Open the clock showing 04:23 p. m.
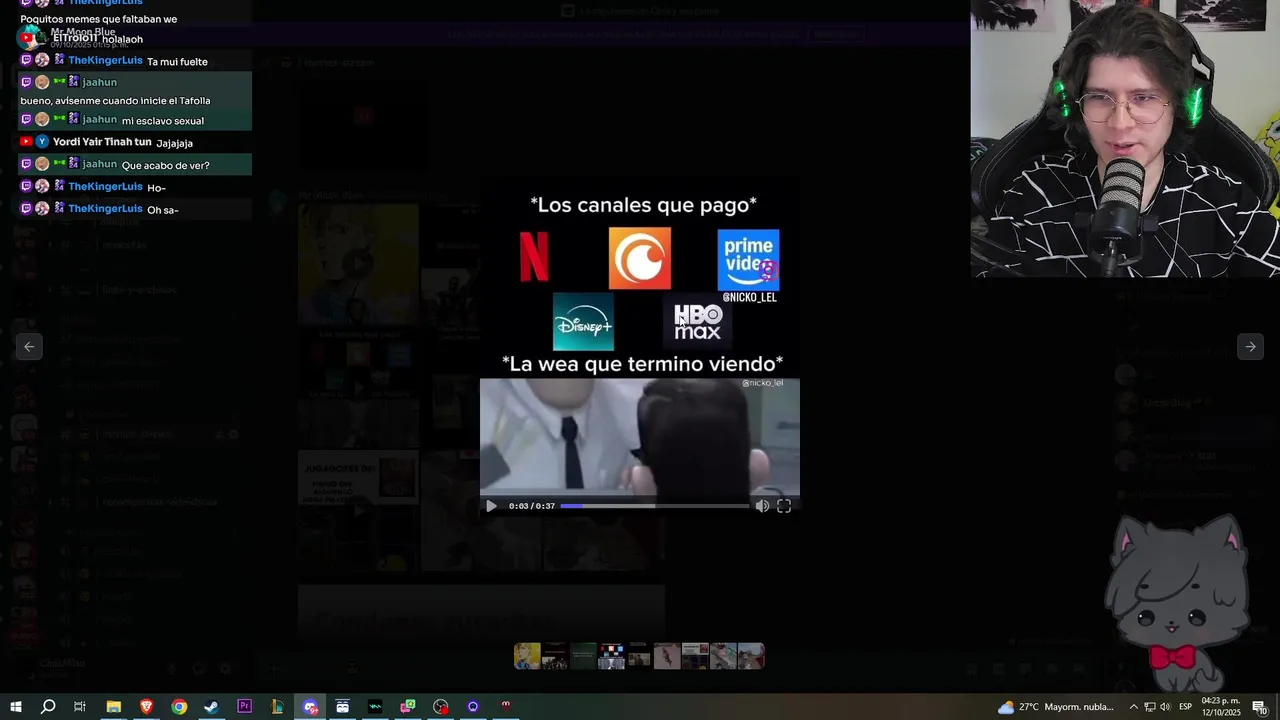This screenshot has width=1280, height=720. click(1221, 707)
